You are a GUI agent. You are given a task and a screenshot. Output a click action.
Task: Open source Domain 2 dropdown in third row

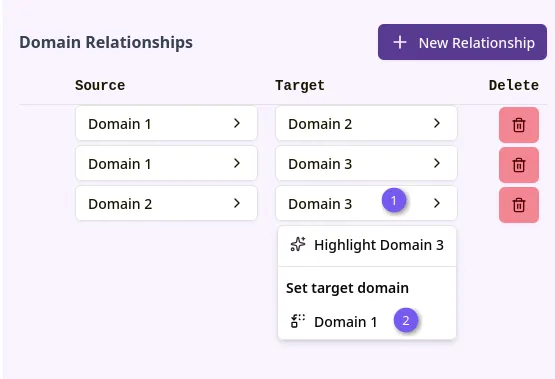[166, 203]
